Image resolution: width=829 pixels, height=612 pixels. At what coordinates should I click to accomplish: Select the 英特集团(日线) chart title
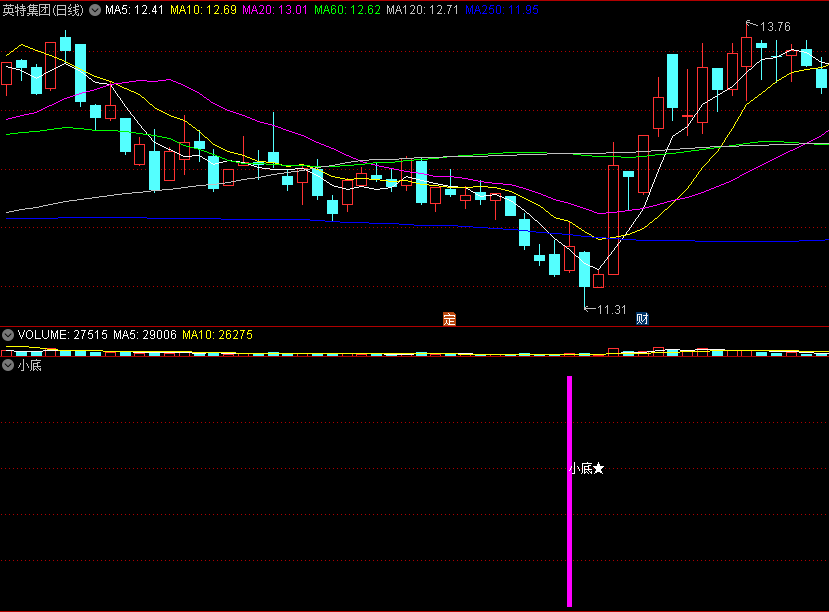(x=43, y=10)
